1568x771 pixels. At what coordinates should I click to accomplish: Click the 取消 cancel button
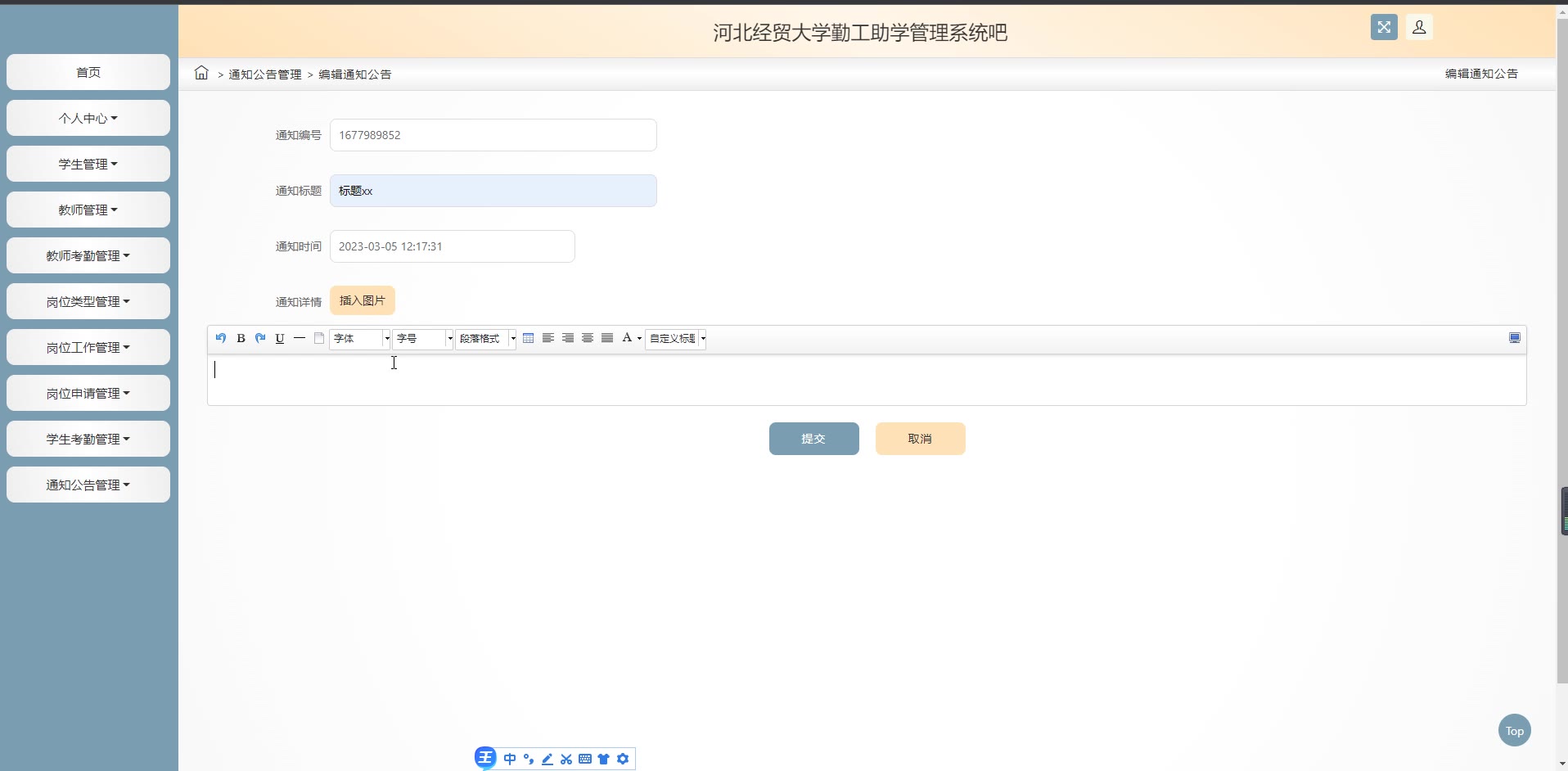click(x=921, y=439)
